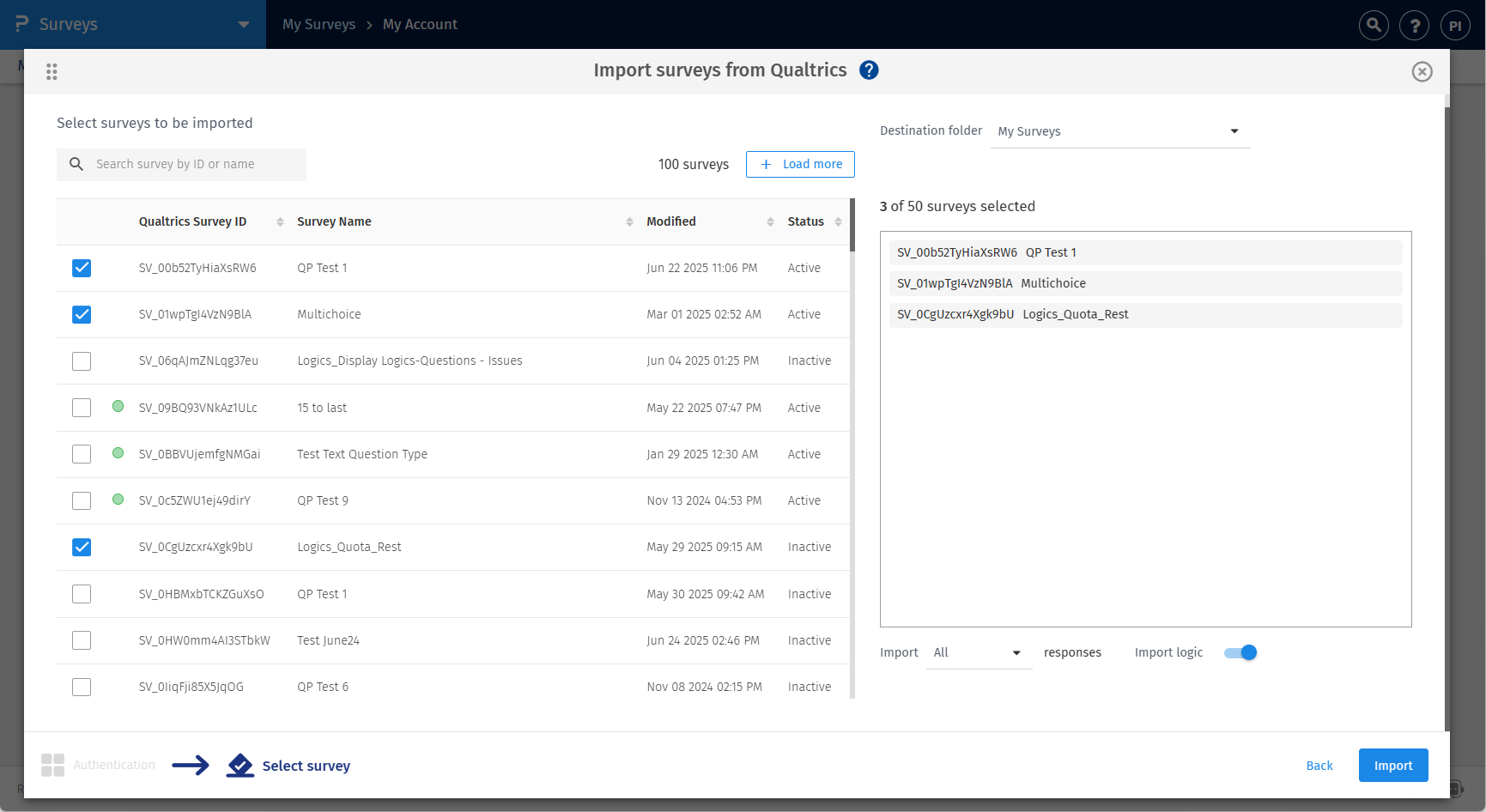Click survey ID SV_06qAJmZNLqg37eu

tap(198, 361)
